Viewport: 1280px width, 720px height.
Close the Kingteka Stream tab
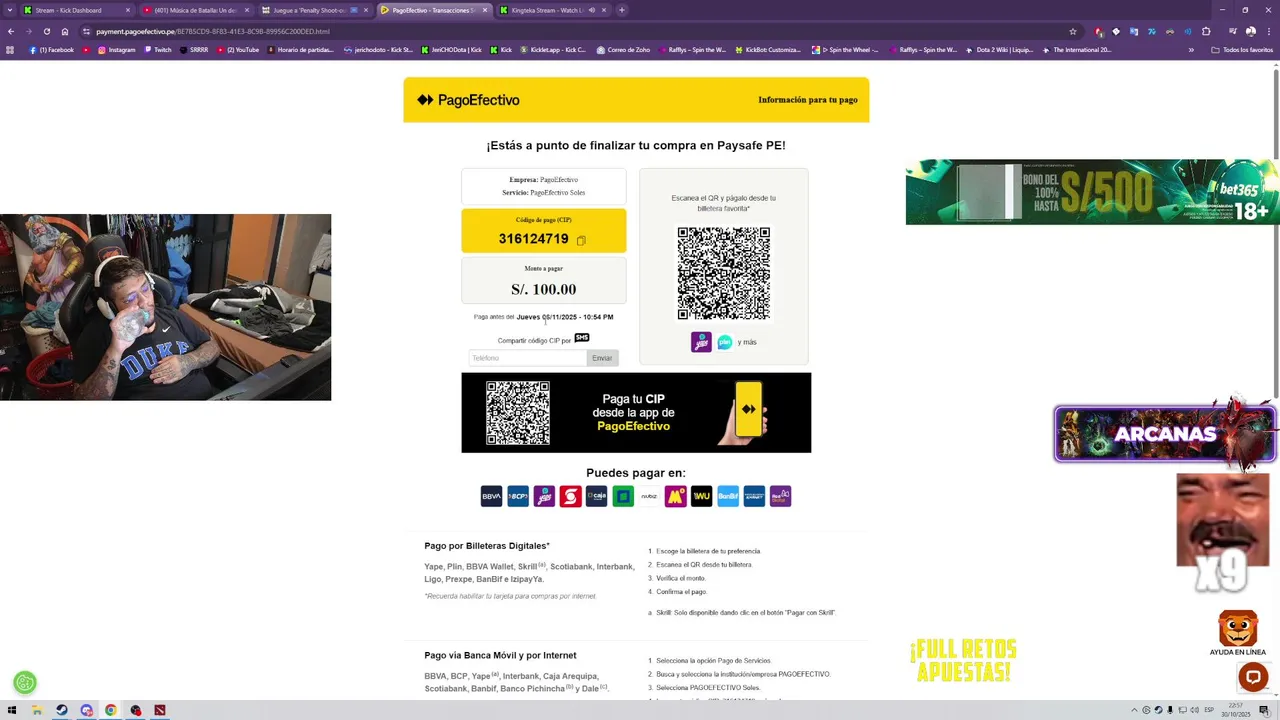[x=604, y=10]
